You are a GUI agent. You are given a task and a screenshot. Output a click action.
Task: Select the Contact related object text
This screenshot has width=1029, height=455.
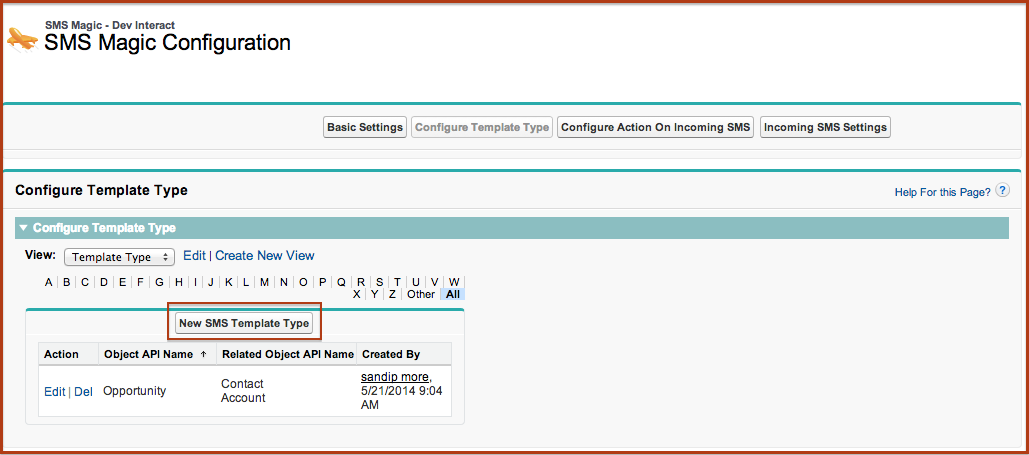click(x=242, y=384)
